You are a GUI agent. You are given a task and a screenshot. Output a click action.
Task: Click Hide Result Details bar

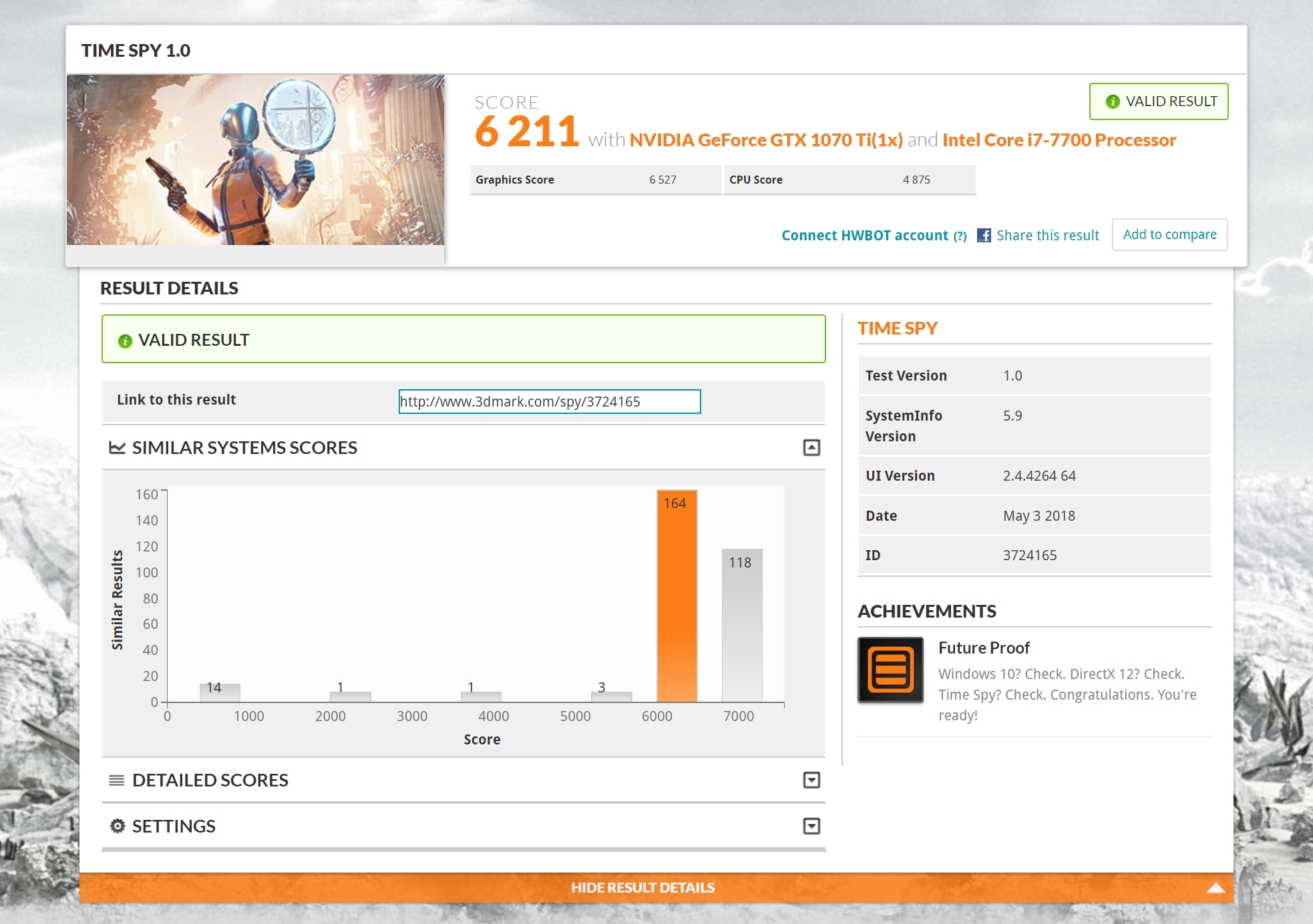642,887
